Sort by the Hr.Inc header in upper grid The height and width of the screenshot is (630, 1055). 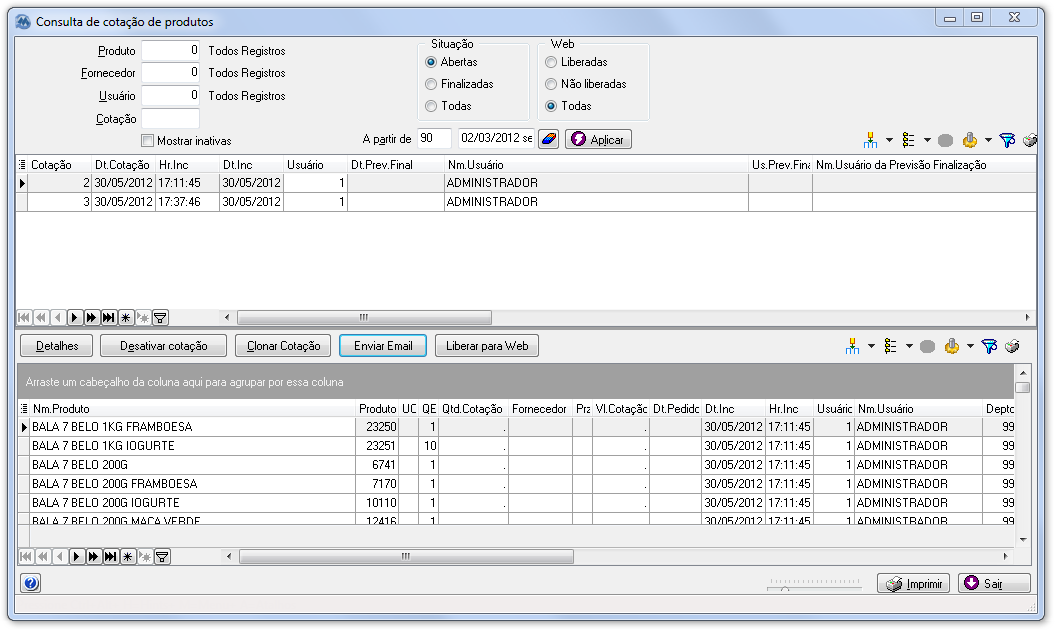tap(187, 165)
